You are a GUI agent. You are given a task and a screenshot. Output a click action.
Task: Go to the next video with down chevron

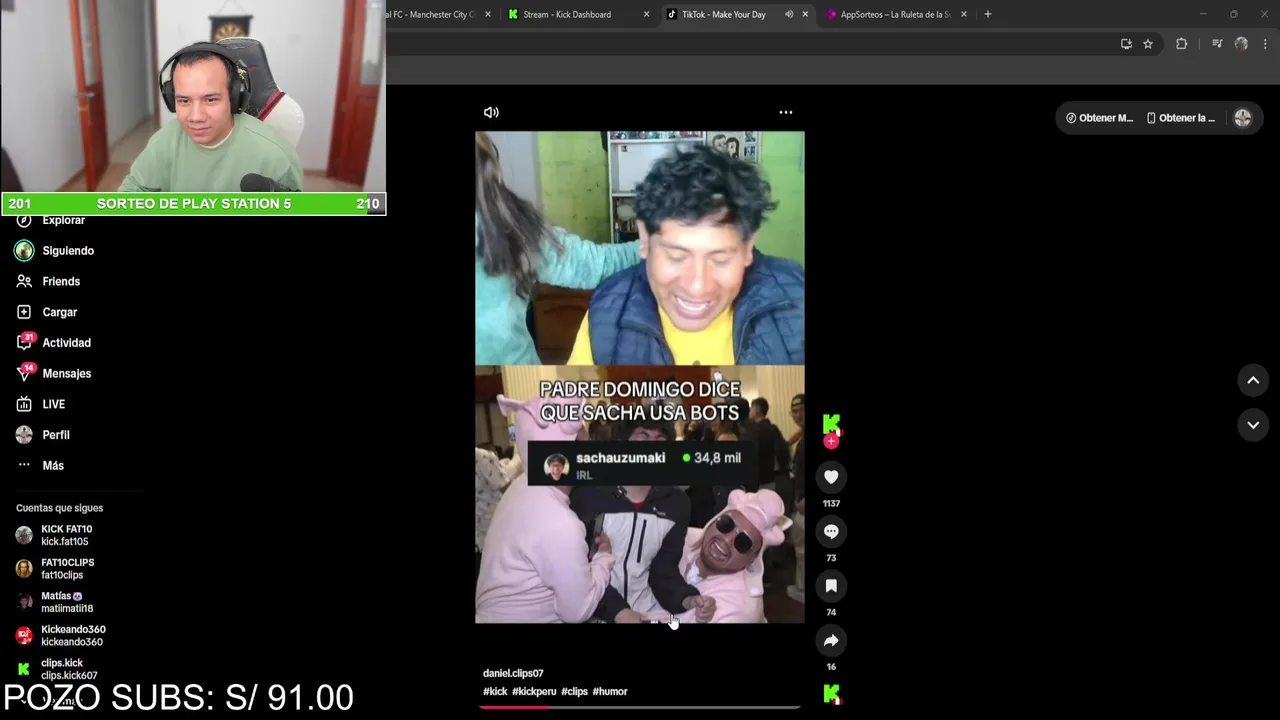click(x=1253, y=425)
